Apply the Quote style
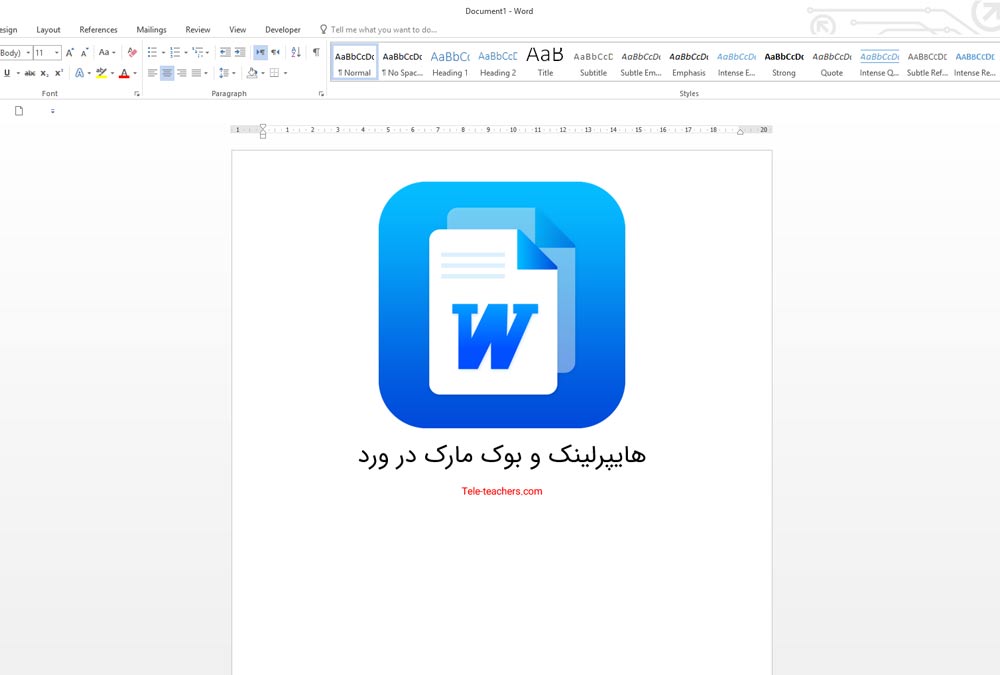This screenshot has height=675, width=1000. tap(832, 62)
